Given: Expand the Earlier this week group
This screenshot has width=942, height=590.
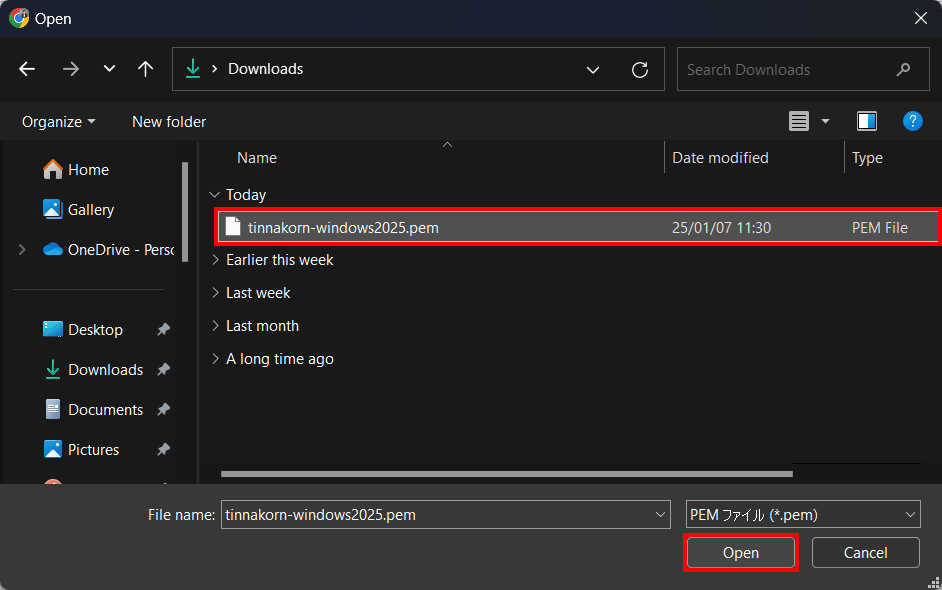Looking at the screenshot, I should click(x=215, y=260).
